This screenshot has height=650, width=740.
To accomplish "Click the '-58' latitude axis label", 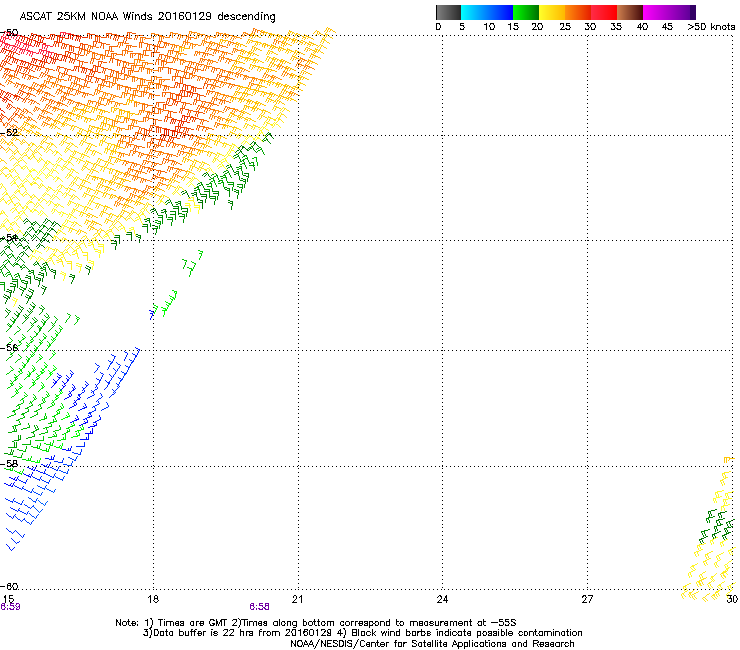I will coord(9,464).
